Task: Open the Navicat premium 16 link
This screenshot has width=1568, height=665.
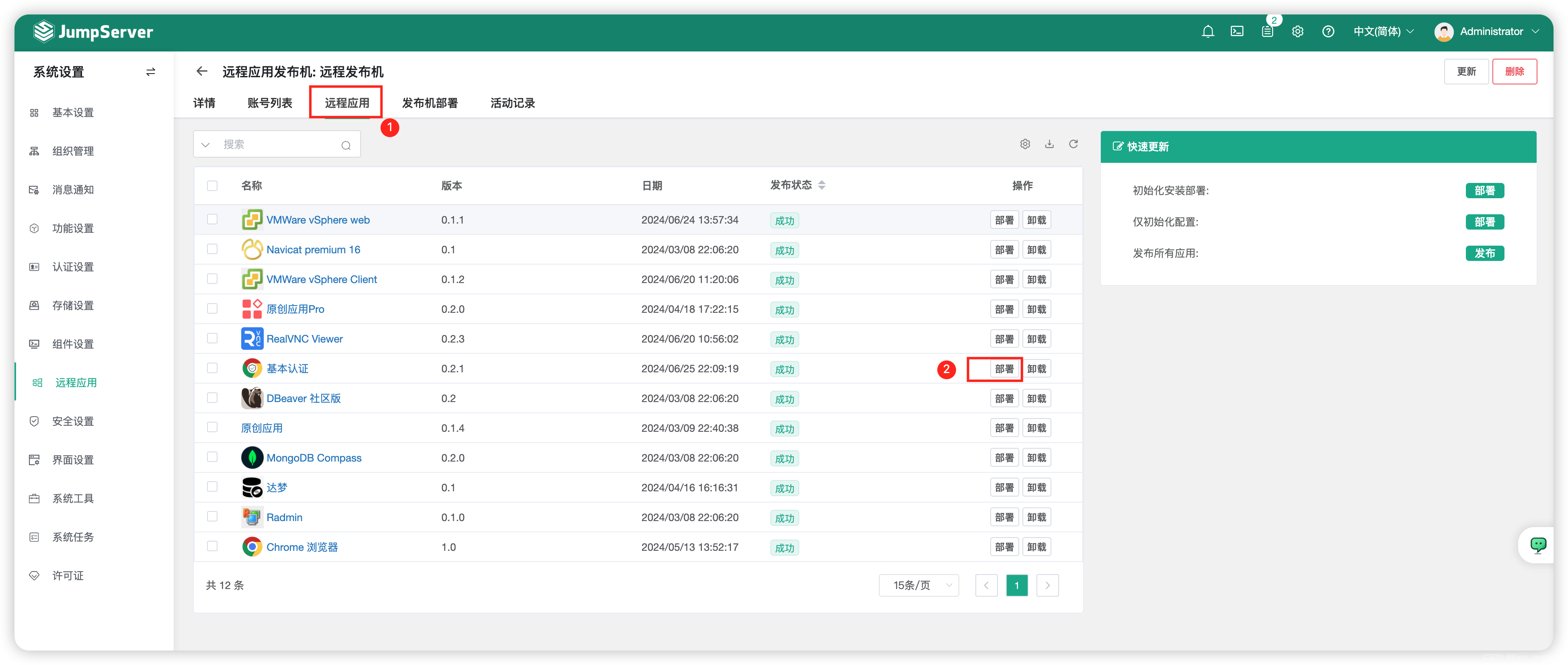Action: (x=314, y=249)
